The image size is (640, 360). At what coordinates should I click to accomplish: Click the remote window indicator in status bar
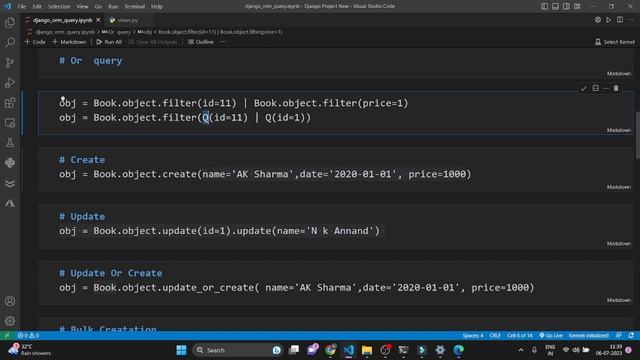[7, 336]
